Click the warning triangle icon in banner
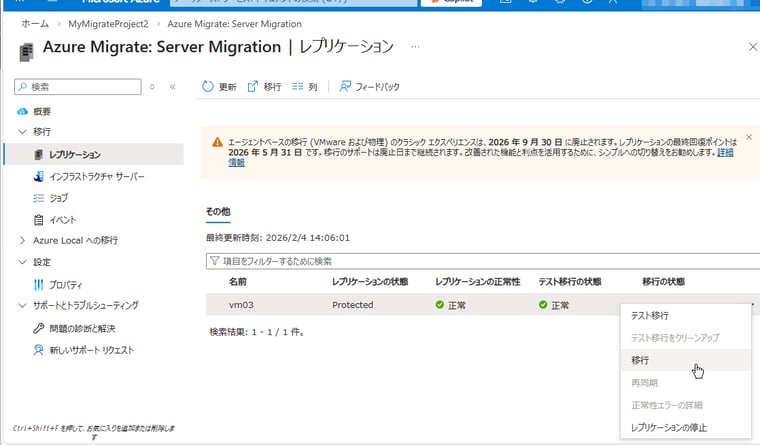760x445 pixels. (x=217, y=142)
